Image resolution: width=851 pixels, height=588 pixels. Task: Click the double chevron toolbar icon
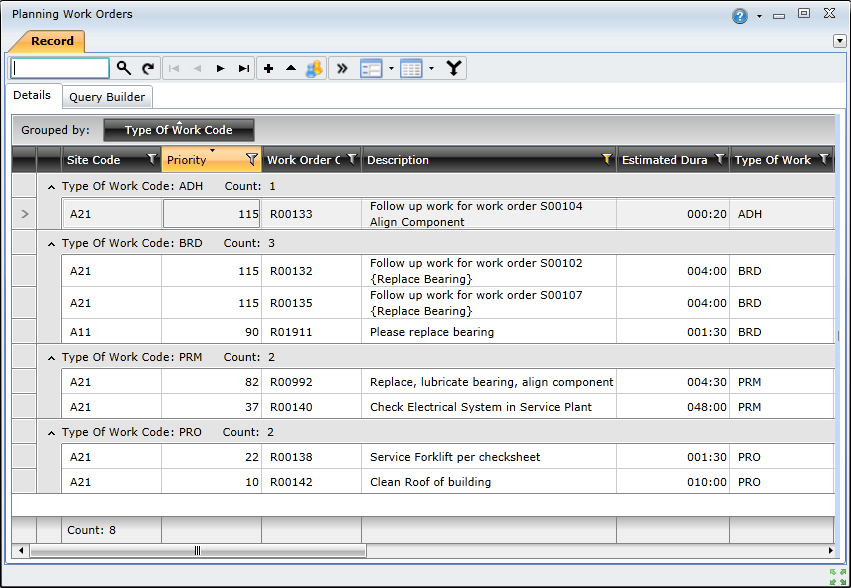coord(342,68)
